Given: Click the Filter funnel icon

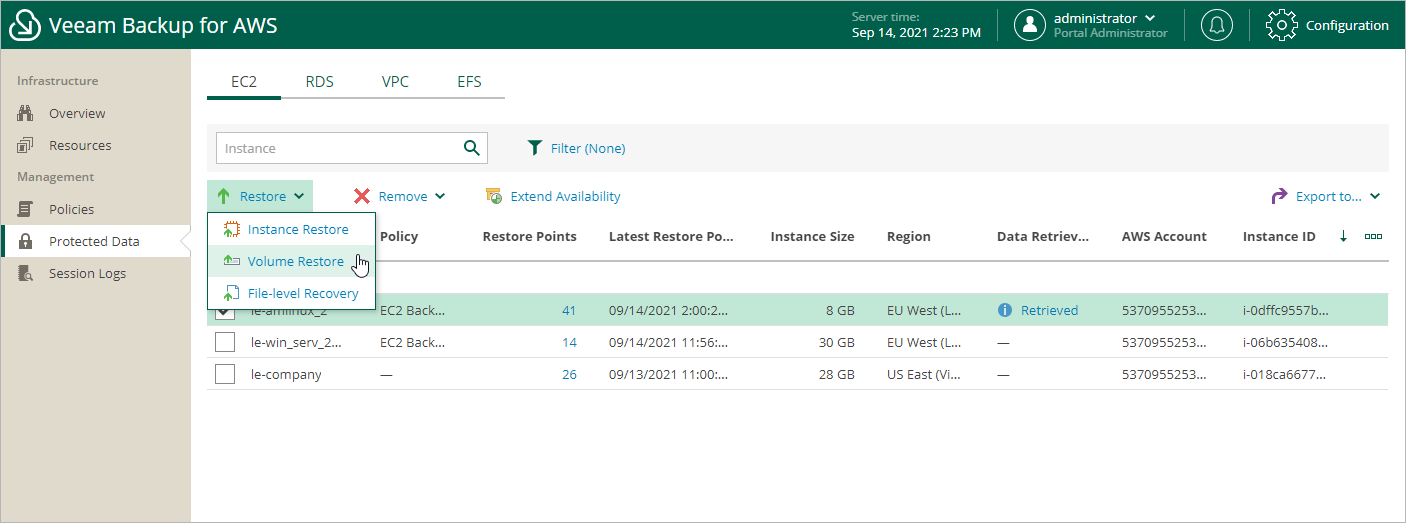Looking at the screenshot, I should pos(535,148).
